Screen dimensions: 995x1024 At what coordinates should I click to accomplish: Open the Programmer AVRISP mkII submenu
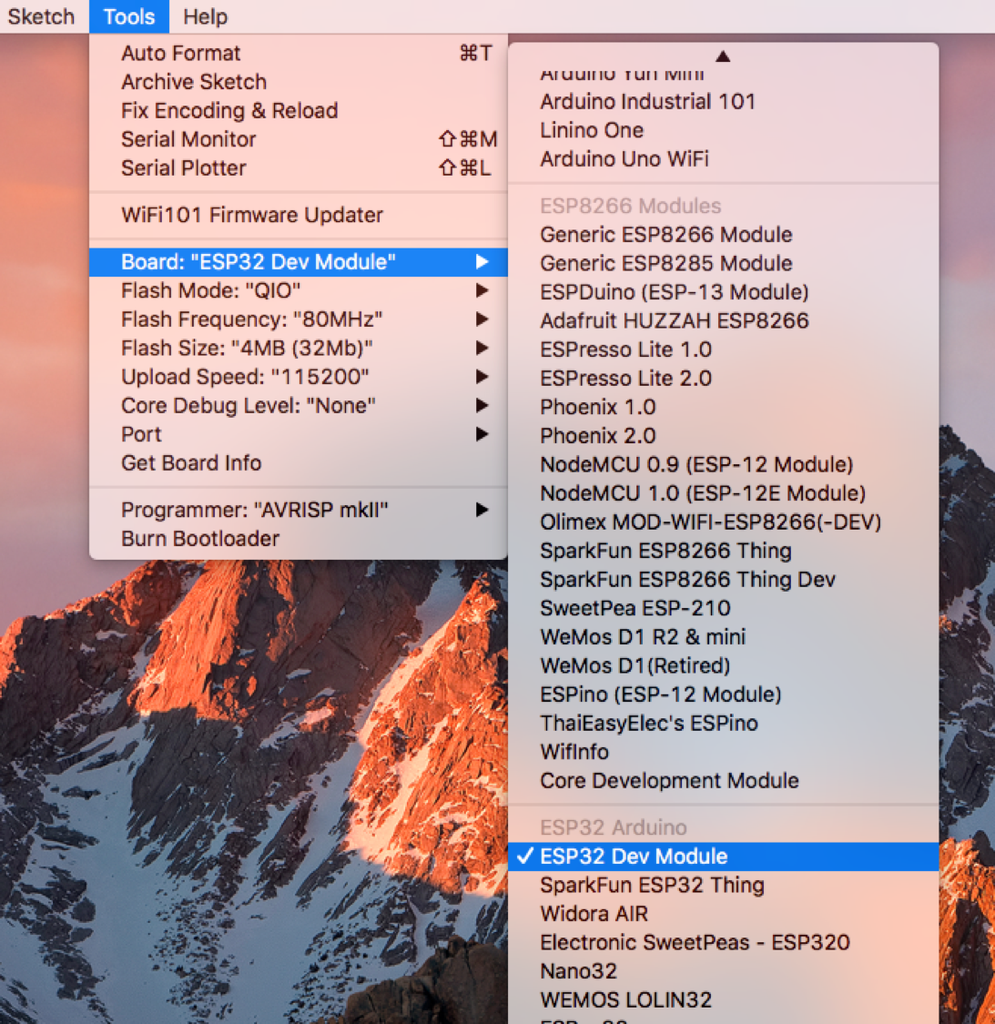pos(298,510)
